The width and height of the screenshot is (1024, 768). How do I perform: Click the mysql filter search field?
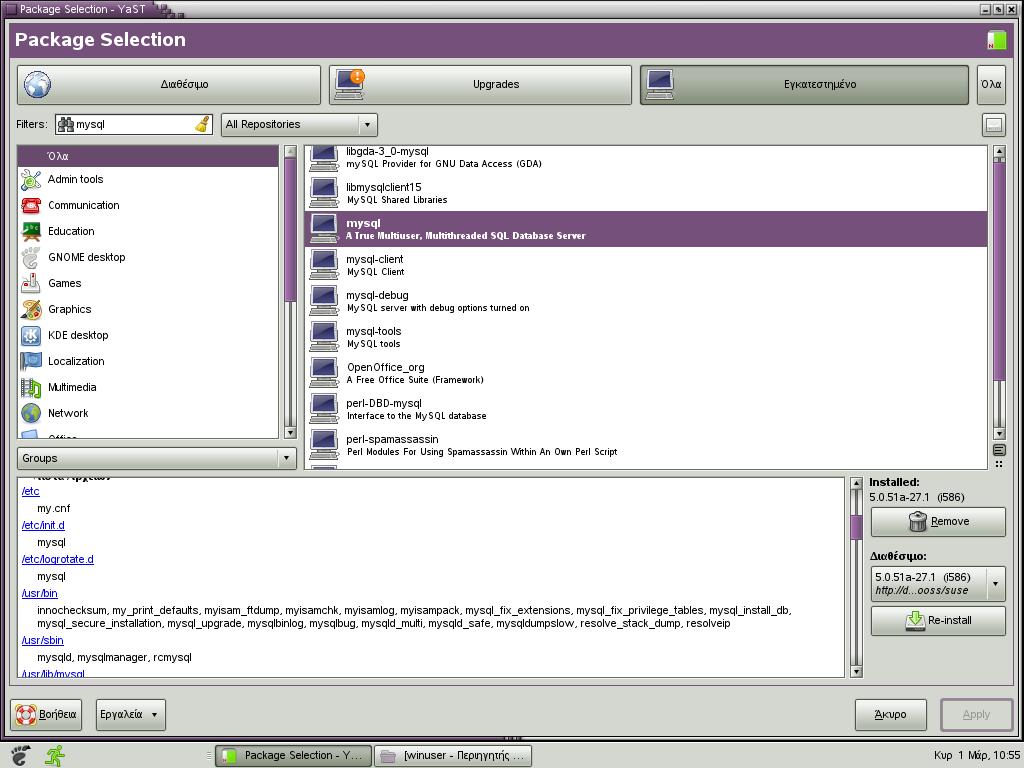[134, 124]
